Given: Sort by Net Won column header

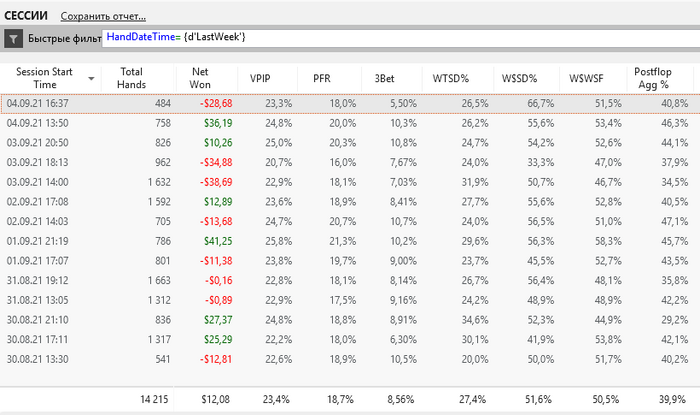Looking at the screenshot, I should pos(200,78).
